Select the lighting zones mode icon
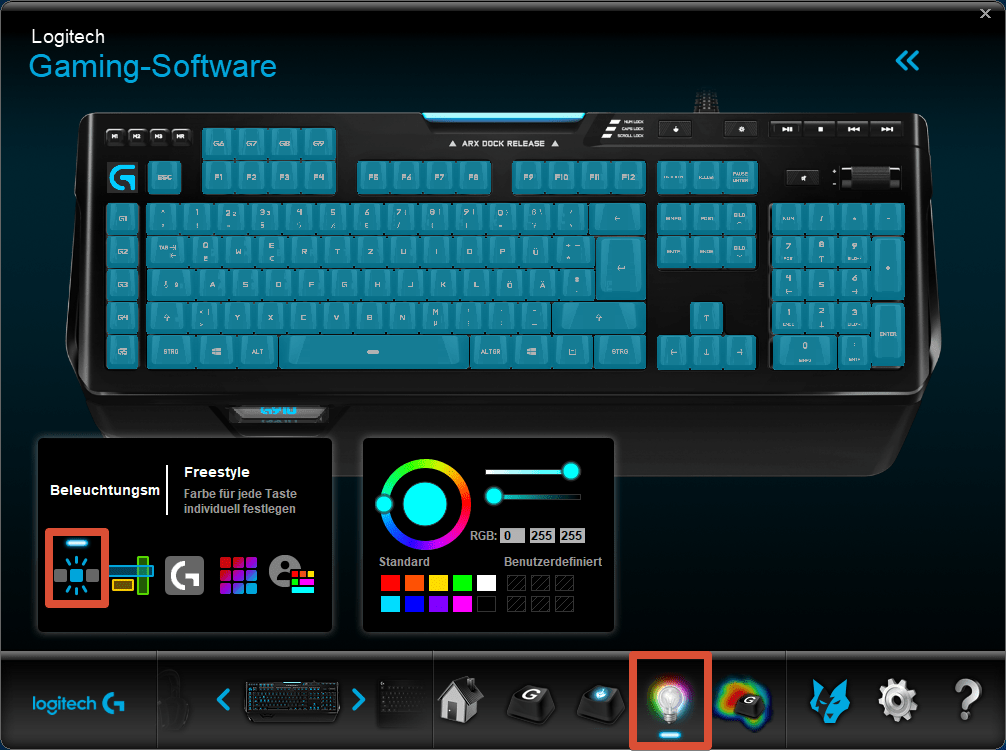Screen dimensions: 1006x754 pos(132,575)
